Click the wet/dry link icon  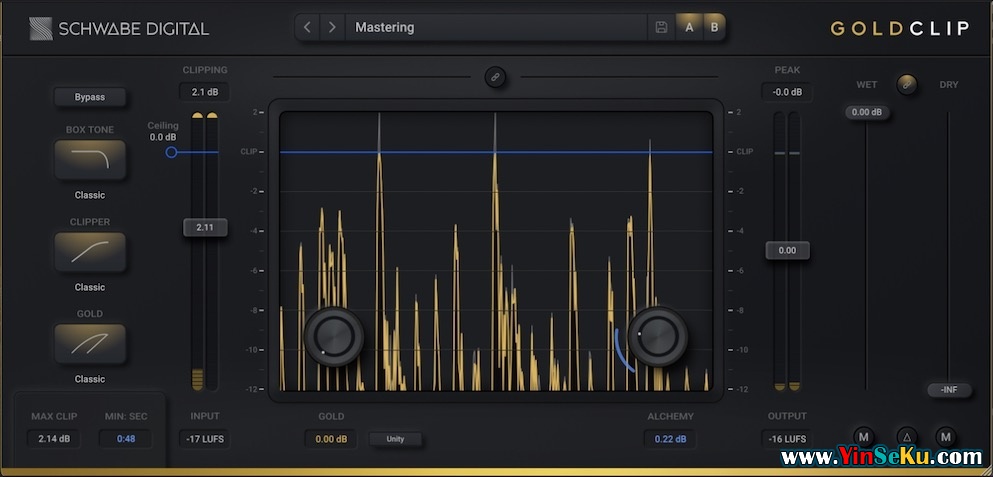(907, 84)
